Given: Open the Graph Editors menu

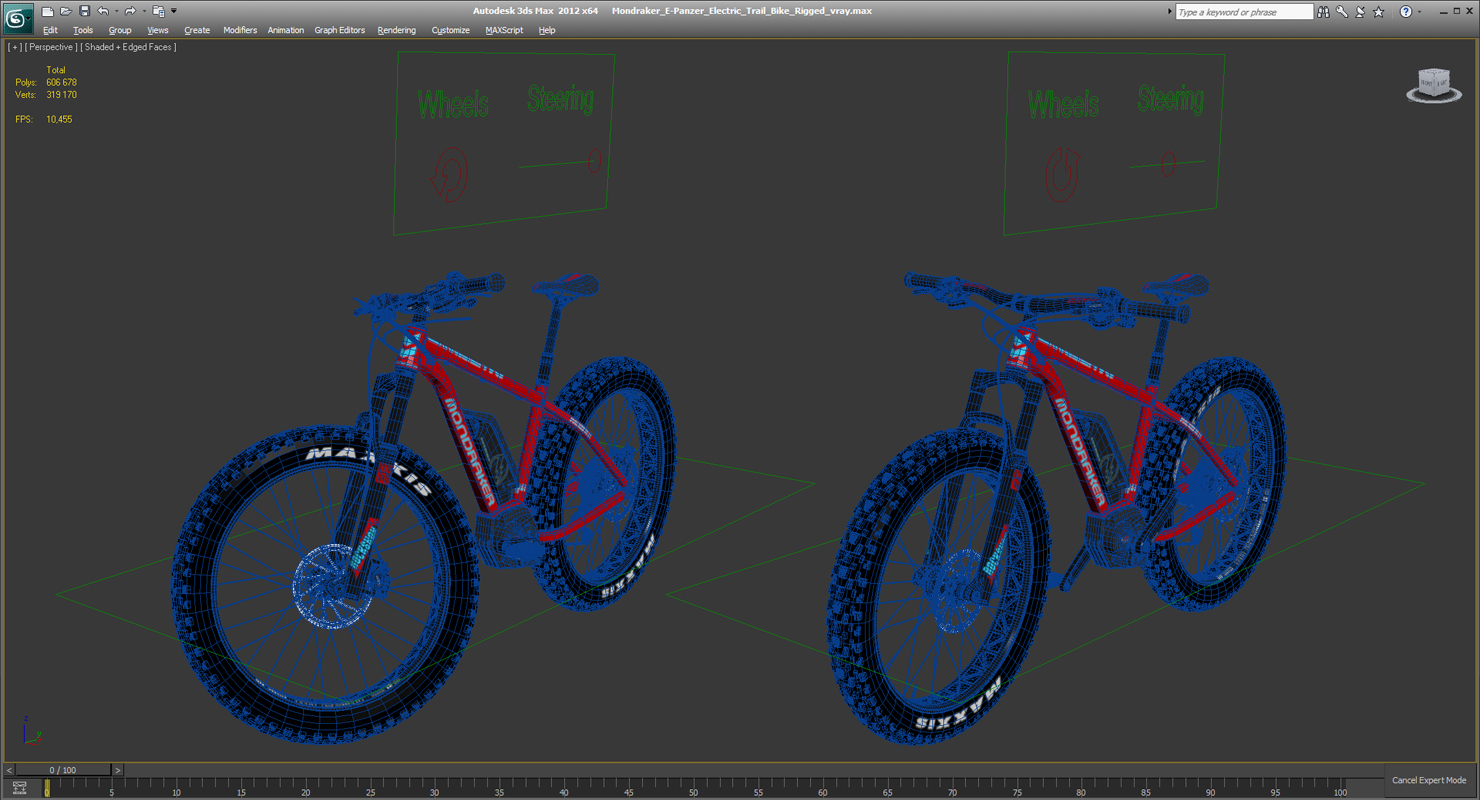Looking at the screenshot, I should click(x=340, y=30).
